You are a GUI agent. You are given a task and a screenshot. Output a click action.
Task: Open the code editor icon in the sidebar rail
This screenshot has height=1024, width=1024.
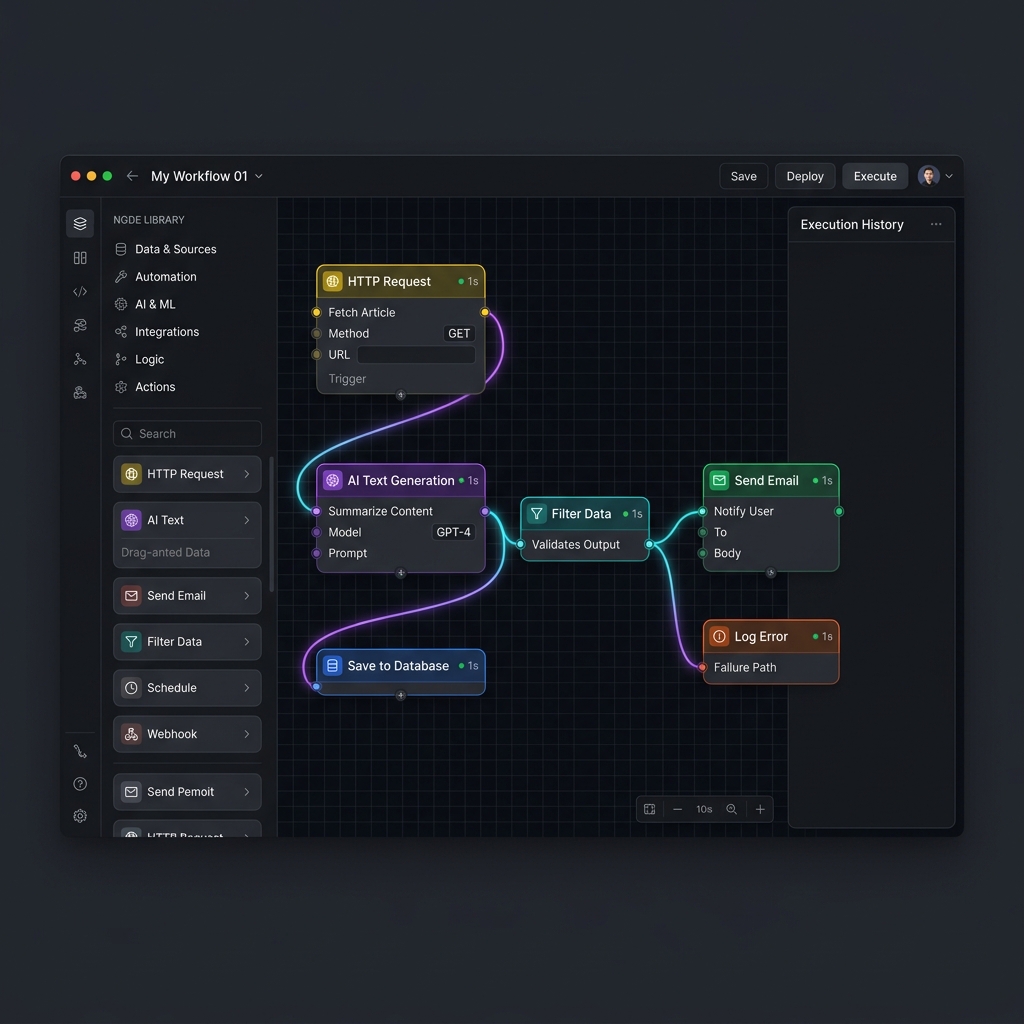[80, 291]
